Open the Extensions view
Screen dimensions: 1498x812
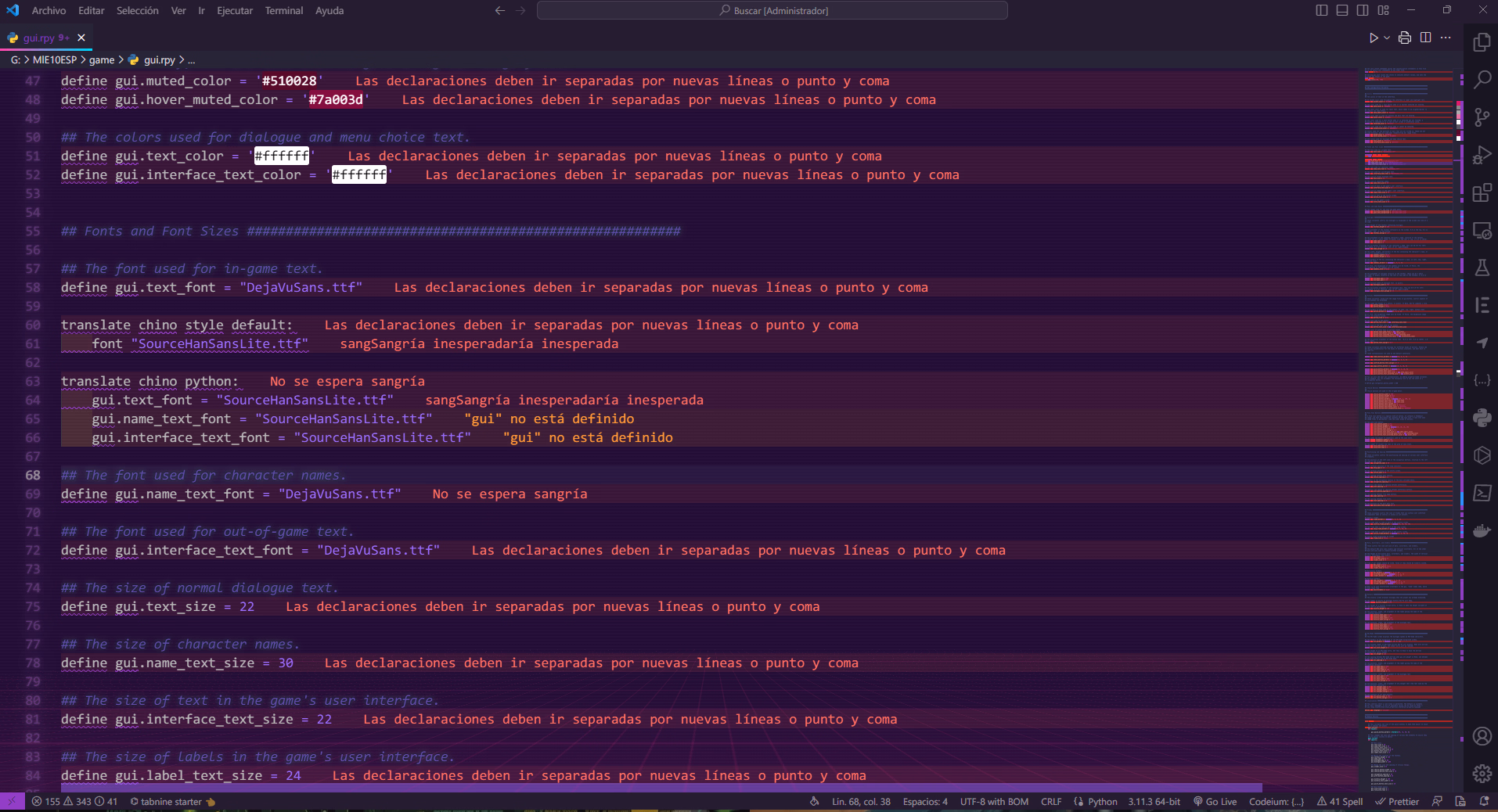tap(1482, 192)
